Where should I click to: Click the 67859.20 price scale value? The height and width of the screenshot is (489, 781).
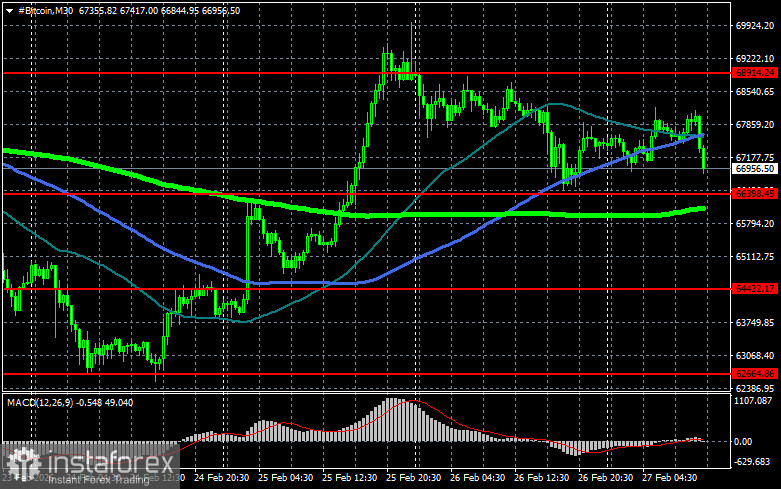pyautogui.click(x=755, y=124)
